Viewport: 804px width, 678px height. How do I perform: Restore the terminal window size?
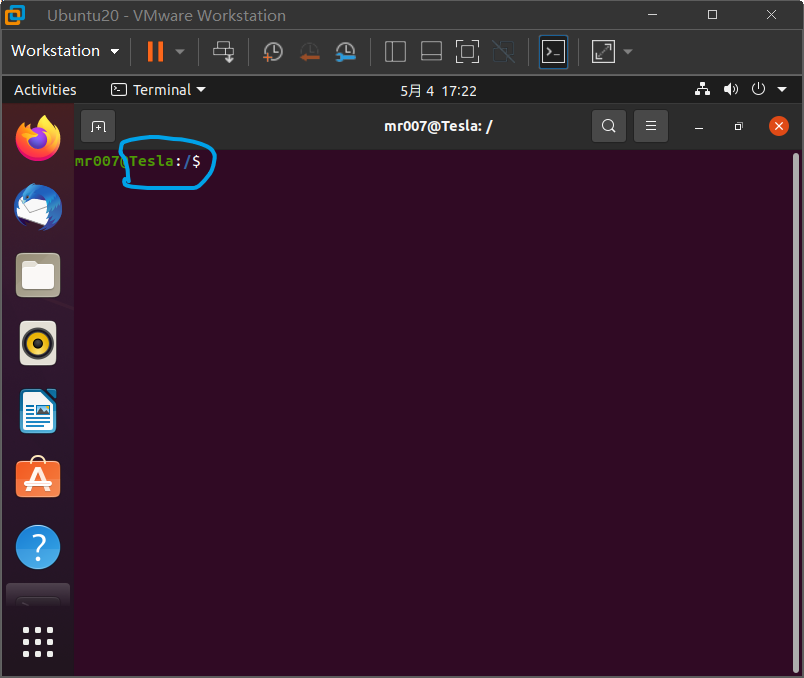point(738,126)
